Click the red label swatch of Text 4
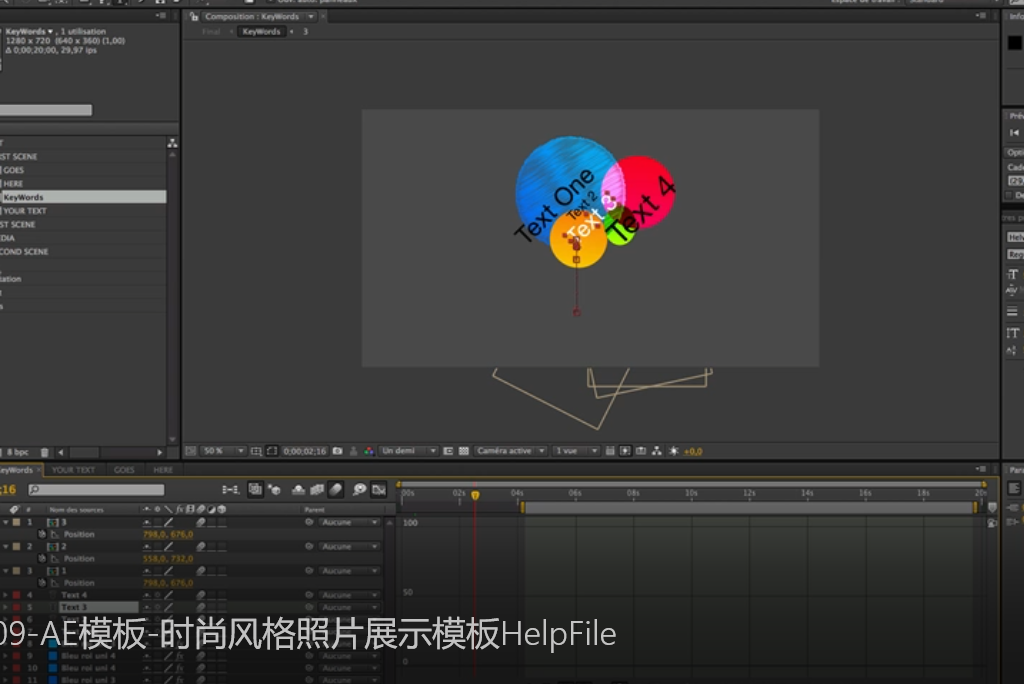1024x684 pixels. pyautogui.click(x=16, y=595)
